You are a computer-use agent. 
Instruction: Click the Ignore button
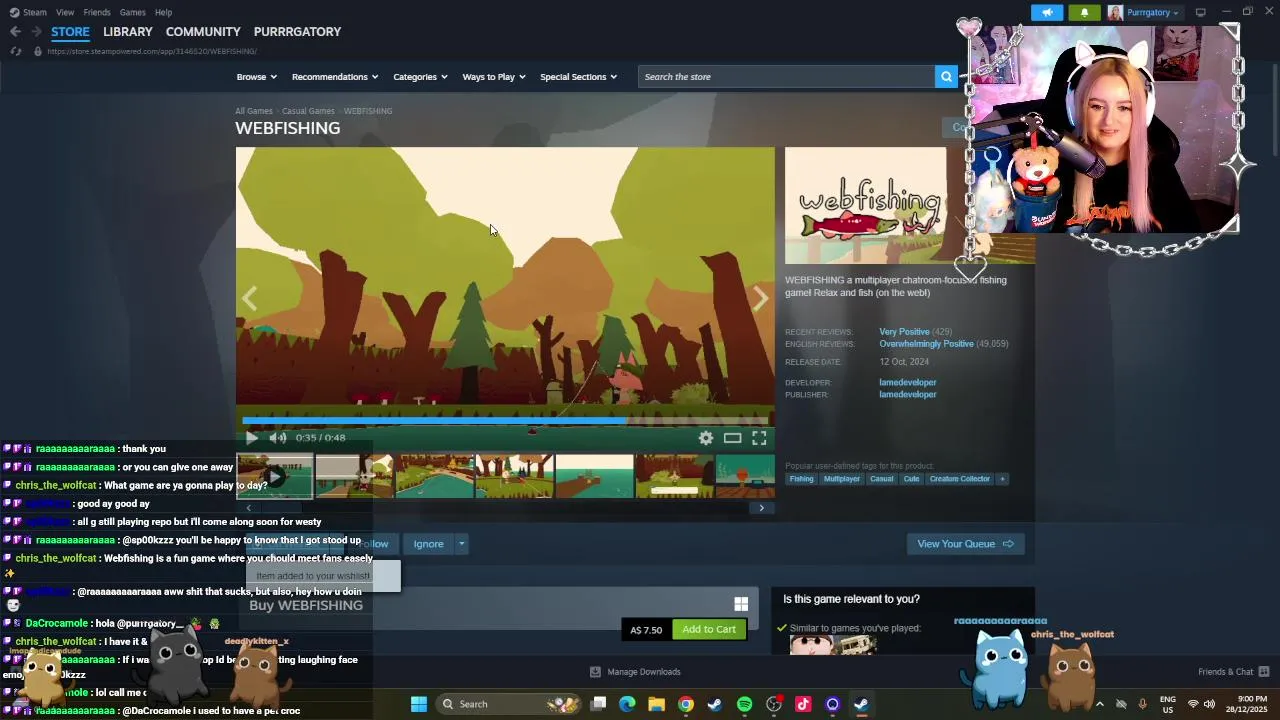[x=428, y=544]
